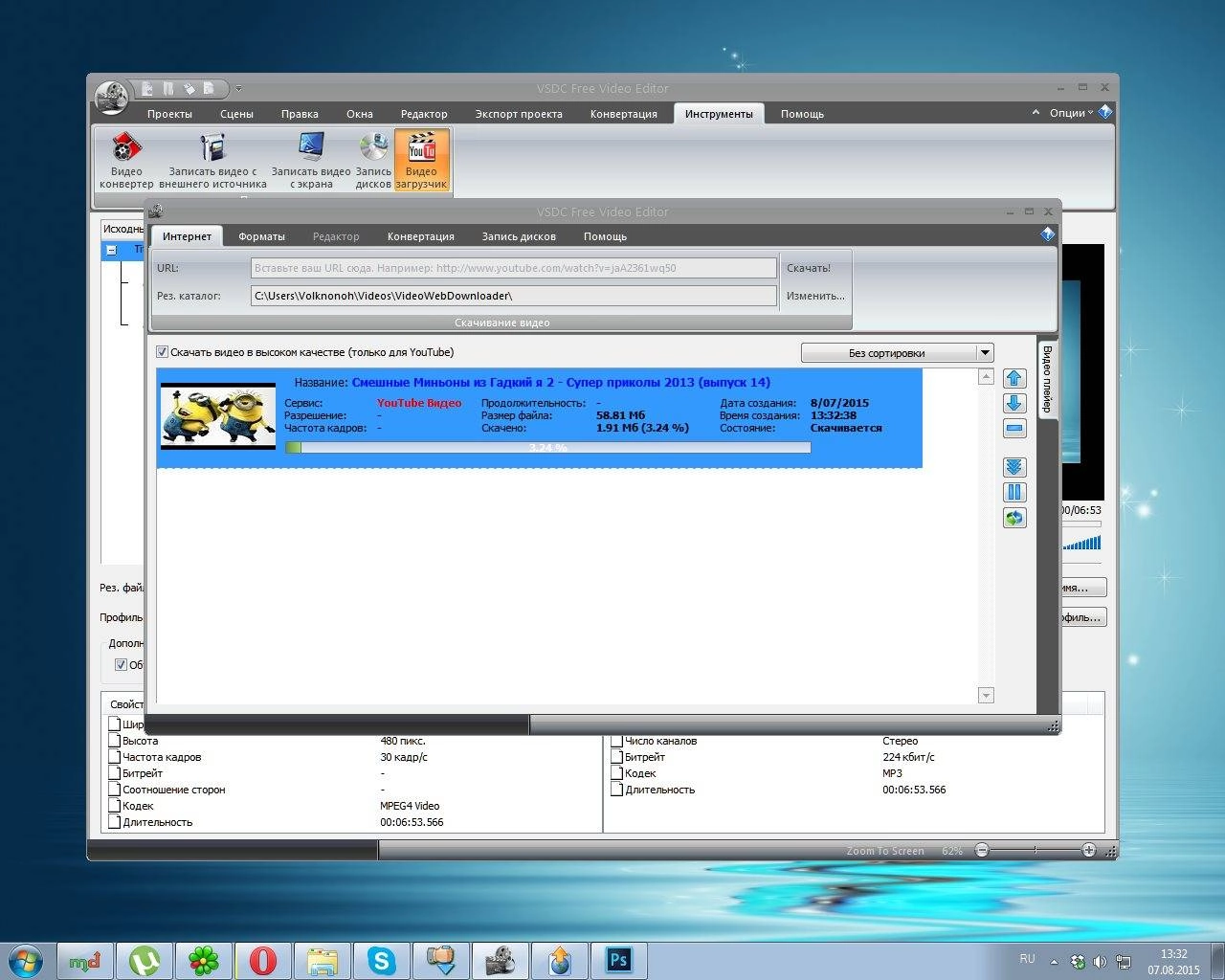Open the Сцены ribbon tab
This screenshot has width=1225, height=980.
click(x=236, y=114)
